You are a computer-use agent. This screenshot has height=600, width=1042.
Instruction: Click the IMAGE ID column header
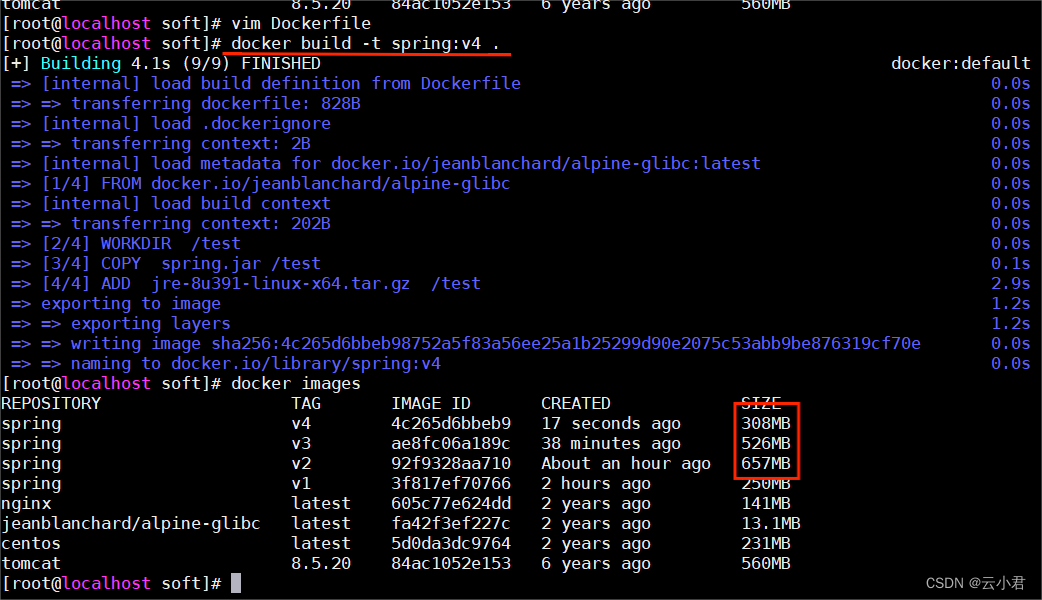tap(431, 404)
